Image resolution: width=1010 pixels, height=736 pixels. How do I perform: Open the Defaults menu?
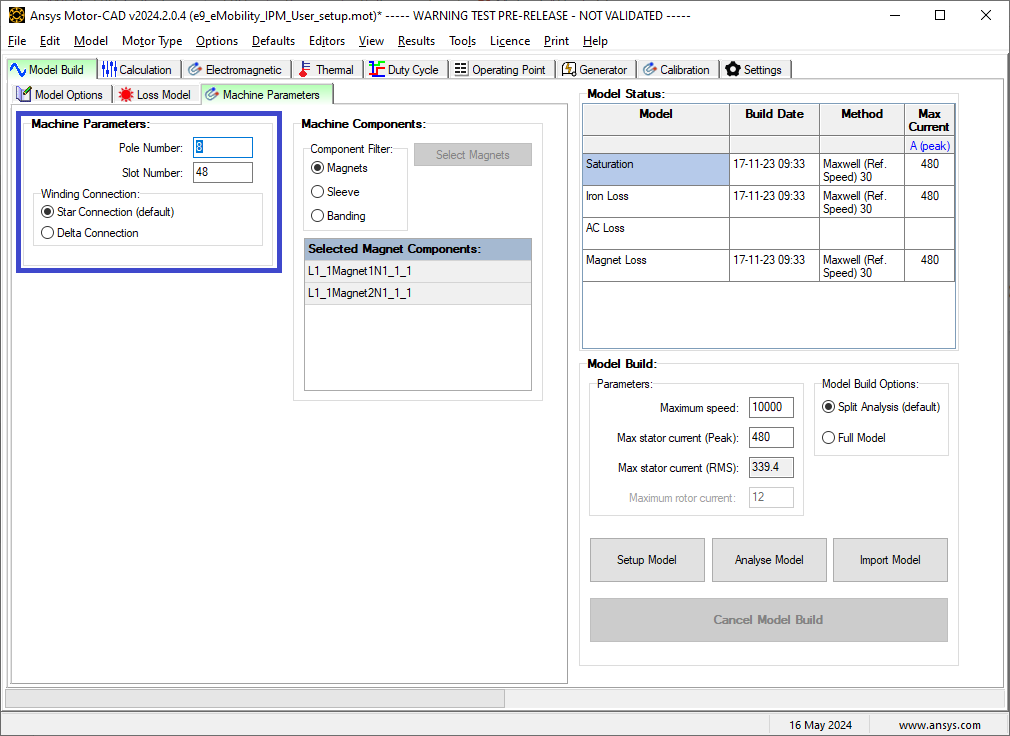tap(273, 41)
